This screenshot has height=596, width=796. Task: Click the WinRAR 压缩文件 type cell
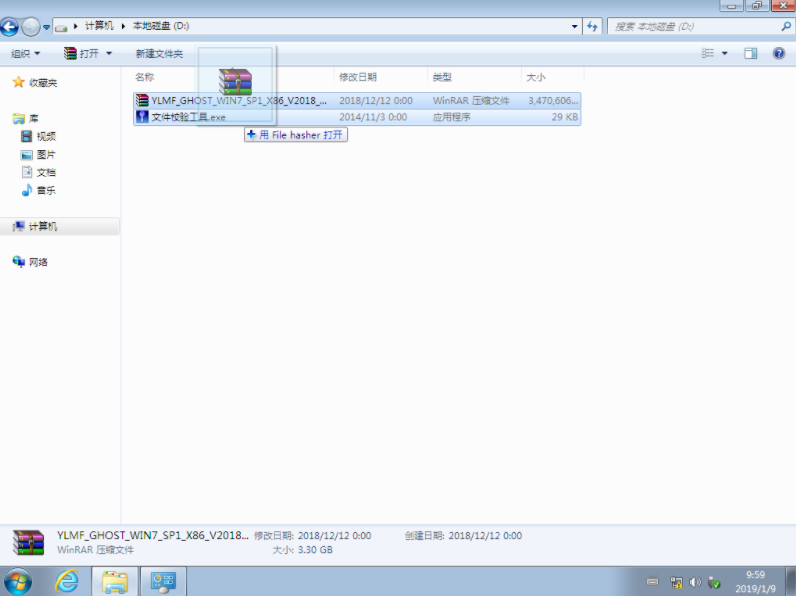(x=471, y=101)
